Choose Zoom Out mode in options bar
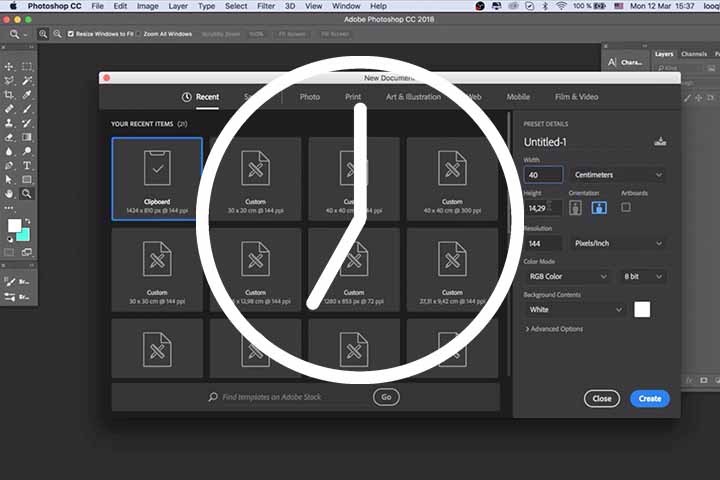Image resolution: width=720 pixels, height=480 pixels. point(57,34)
